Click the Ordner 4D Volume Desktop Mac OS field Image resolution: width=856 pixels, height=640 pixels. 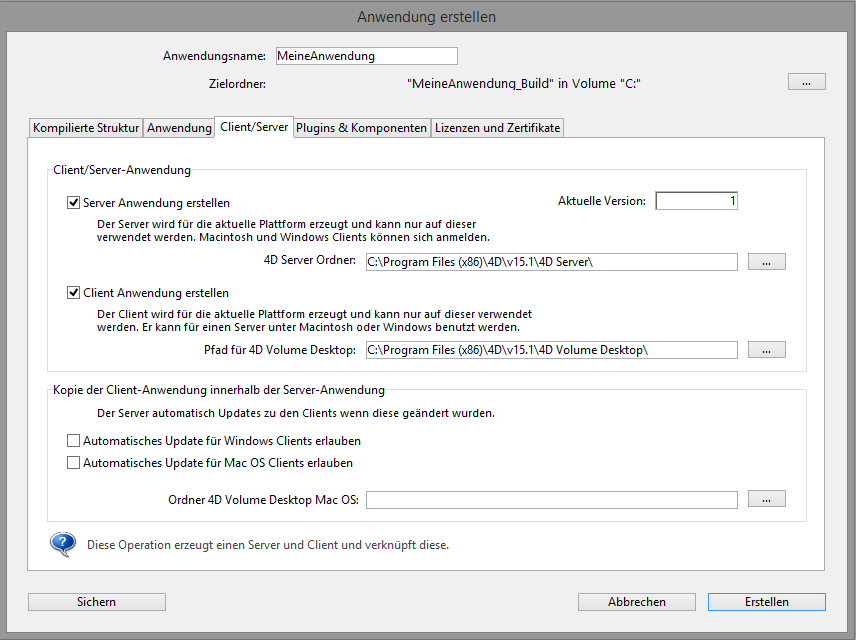coord(551,499)
